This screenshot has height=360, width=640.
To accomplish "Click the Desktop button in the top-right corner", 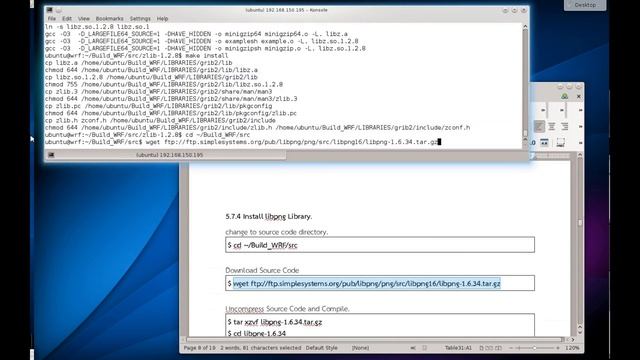I will pyautogui.click(x=585, y=5).
